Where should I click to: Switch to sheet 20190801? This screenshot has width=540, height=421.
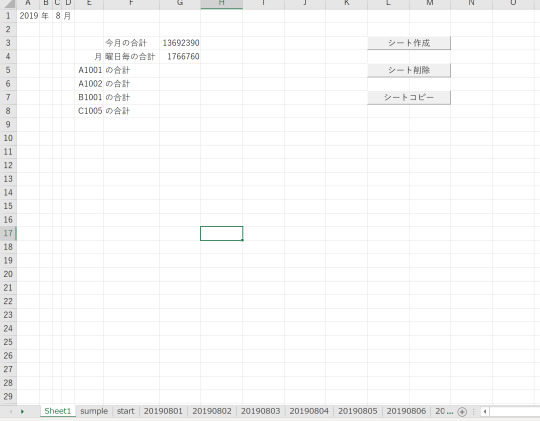(163, 411)
